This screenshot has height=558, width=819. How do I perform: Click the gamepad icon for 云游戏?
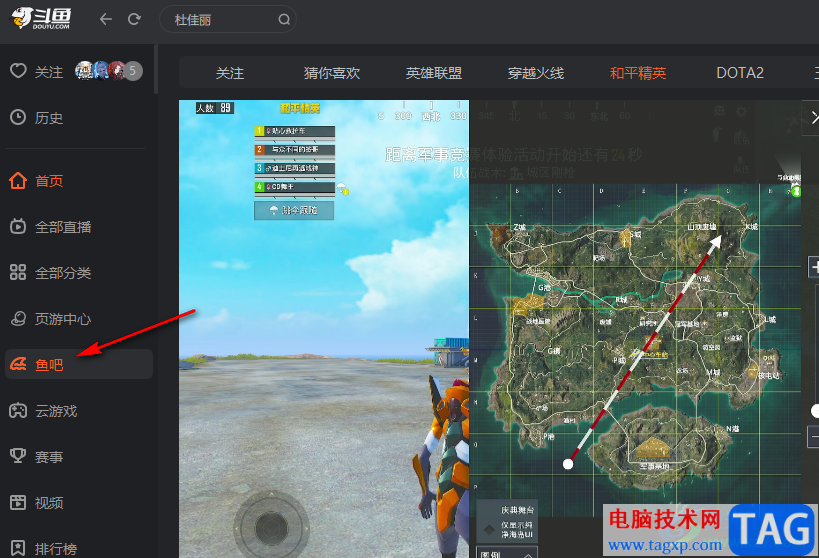(18, 410)
